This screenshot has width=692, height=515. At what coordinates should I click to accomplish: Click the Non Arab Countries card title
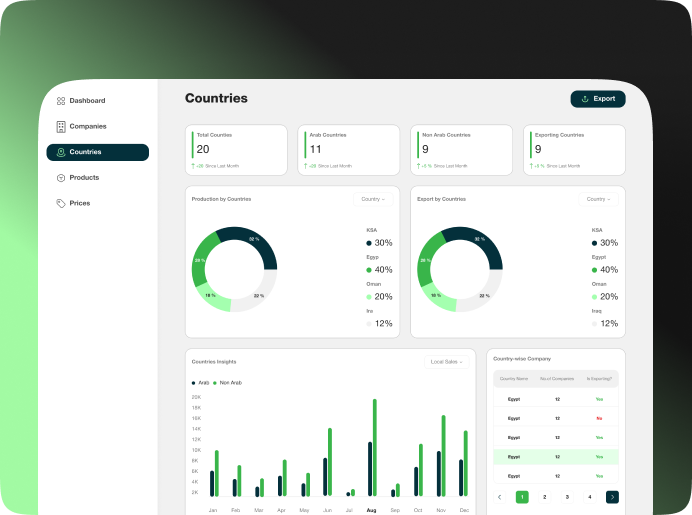coord(446,135)
